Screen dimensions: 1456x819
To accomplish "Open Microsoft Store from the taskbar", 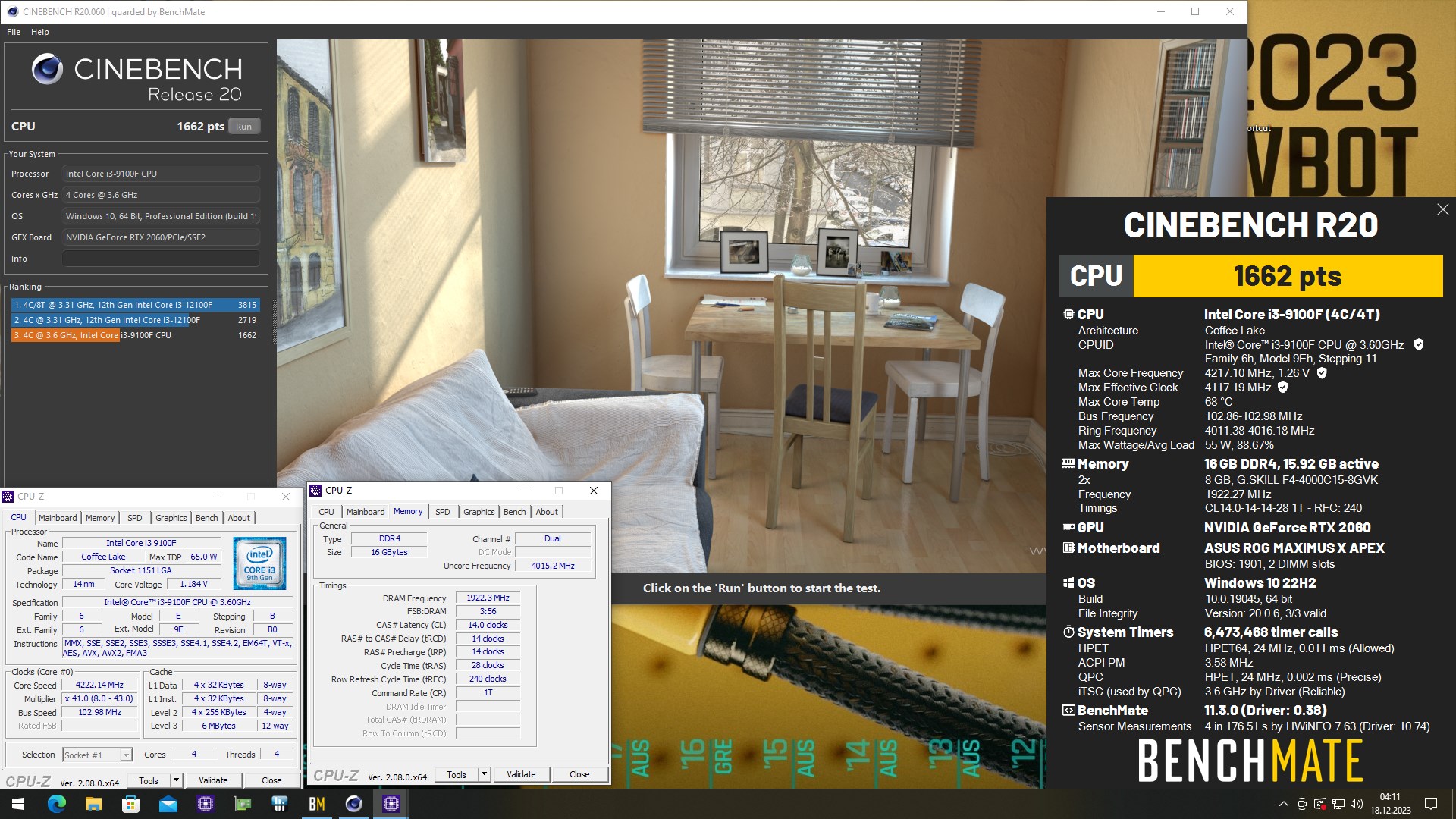I will pos(130,804).
